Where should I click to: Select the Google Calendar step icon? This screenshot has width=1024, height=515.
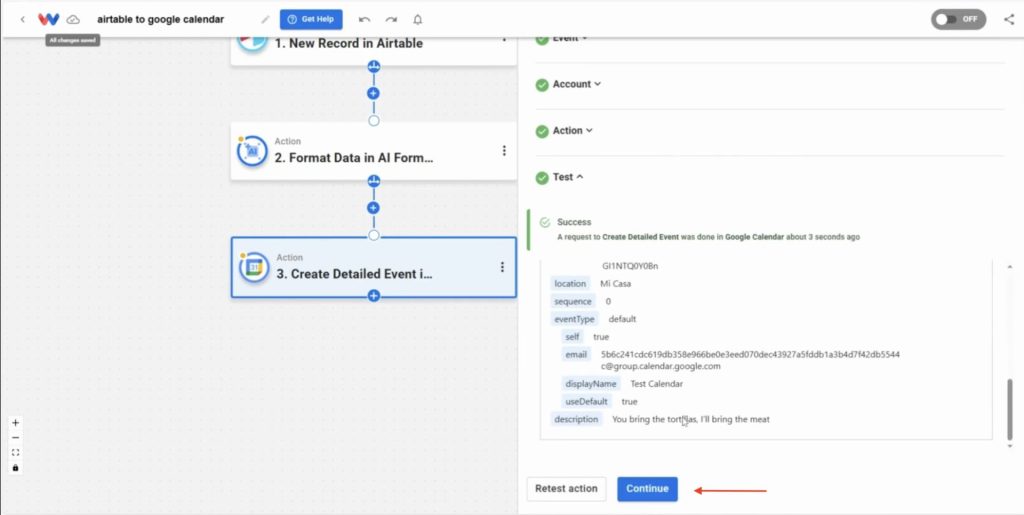coord(254,268)
